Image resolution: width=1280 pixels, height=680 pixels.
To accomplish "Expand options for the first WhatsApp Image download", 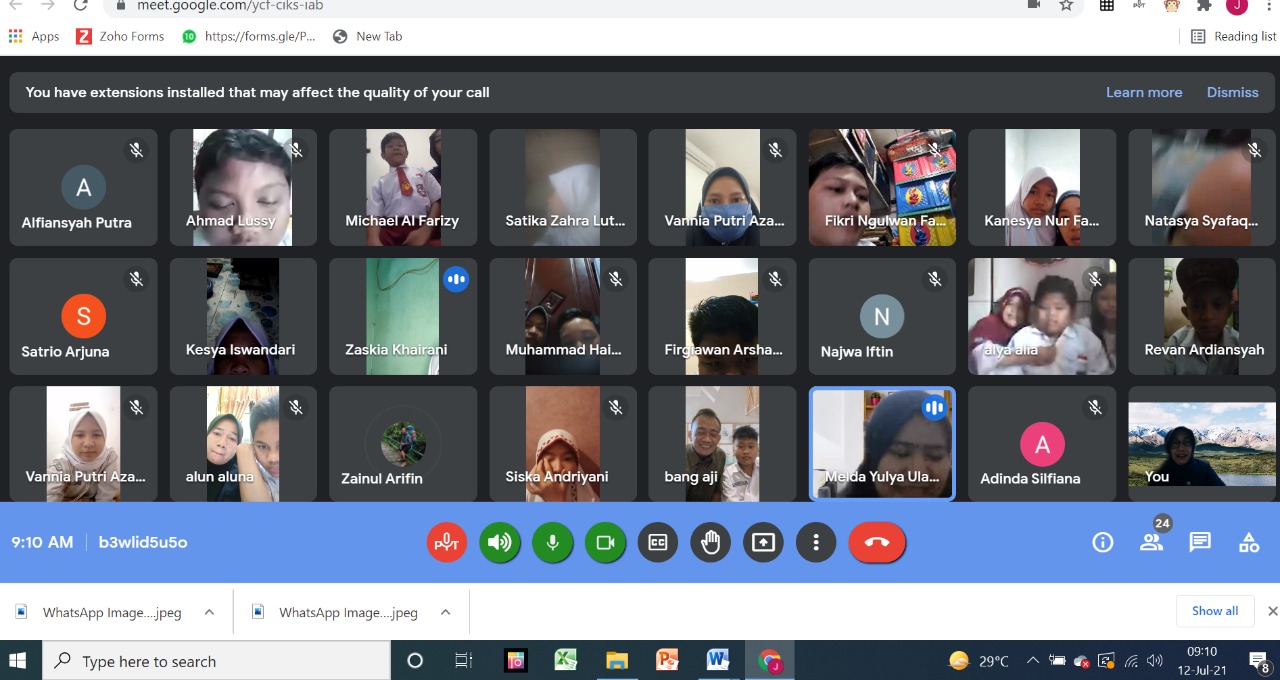I will click(209, 612).
